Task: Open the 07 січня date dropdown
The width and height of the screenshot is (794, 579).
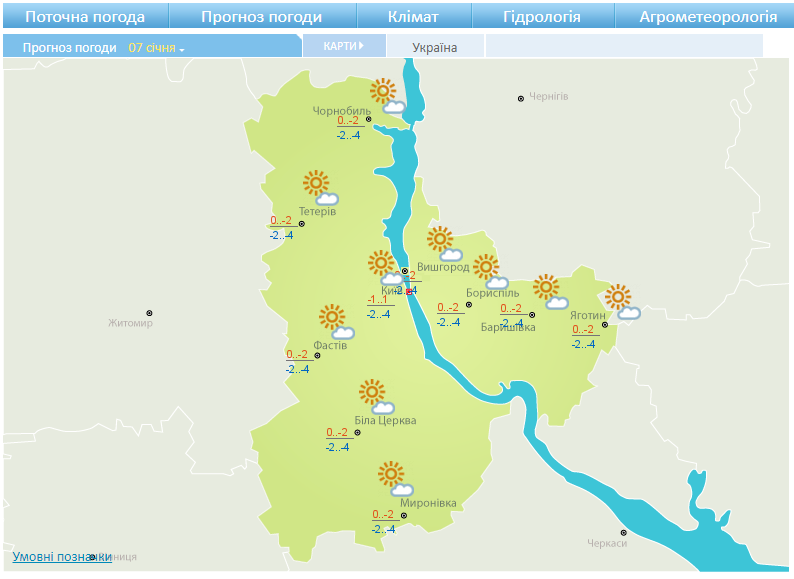Action: coord(156,47)
